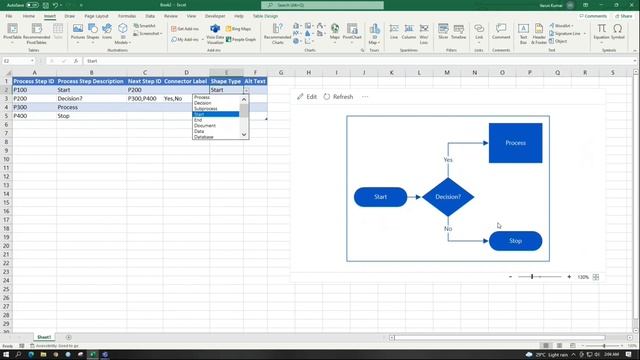Launch Visio Data Visualizer add-in

(215, 33)
